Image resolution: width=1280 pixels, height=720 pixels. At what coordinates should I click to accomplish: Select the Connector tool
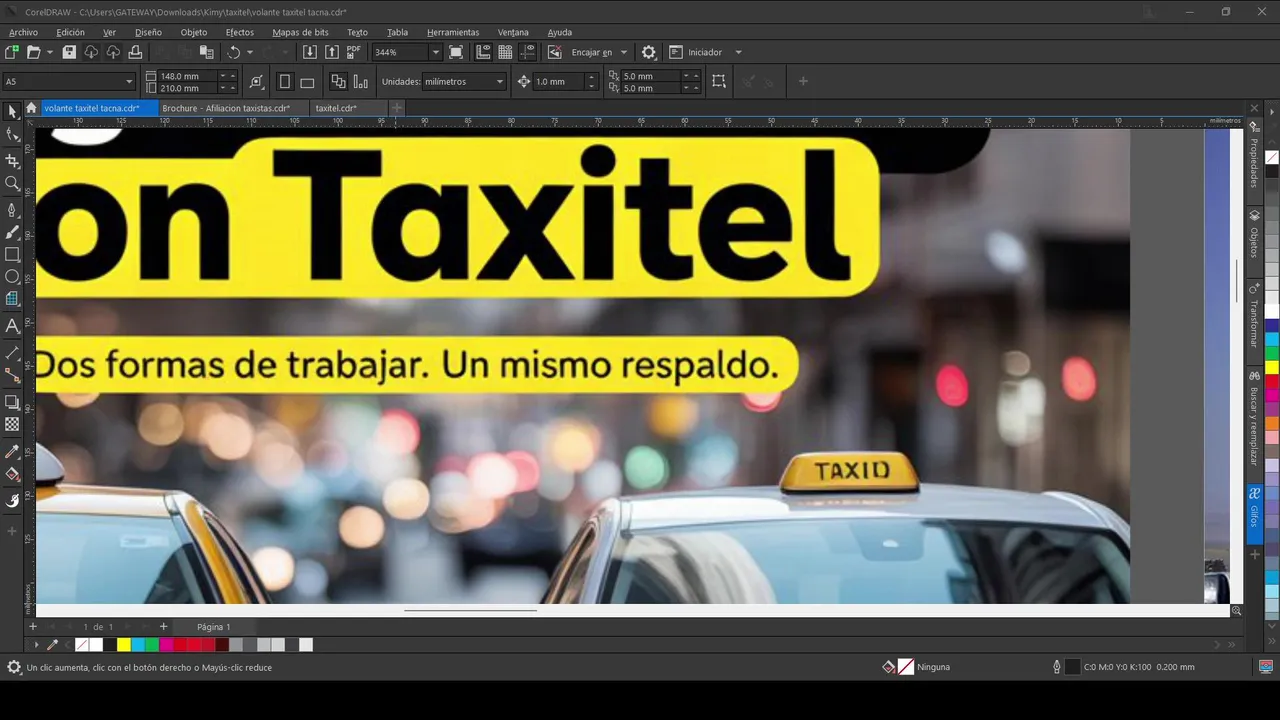point(12,375)
